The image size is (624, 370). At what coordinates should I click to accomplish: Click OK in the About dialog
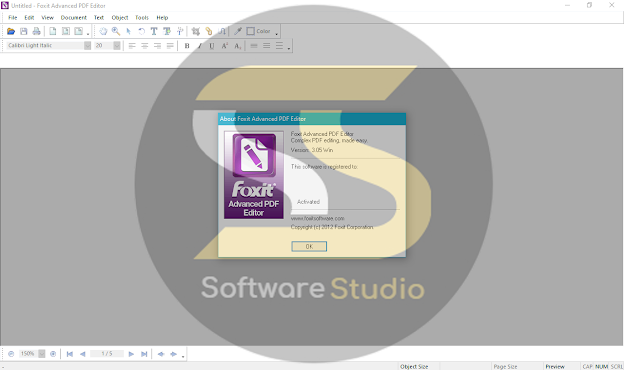309,246
